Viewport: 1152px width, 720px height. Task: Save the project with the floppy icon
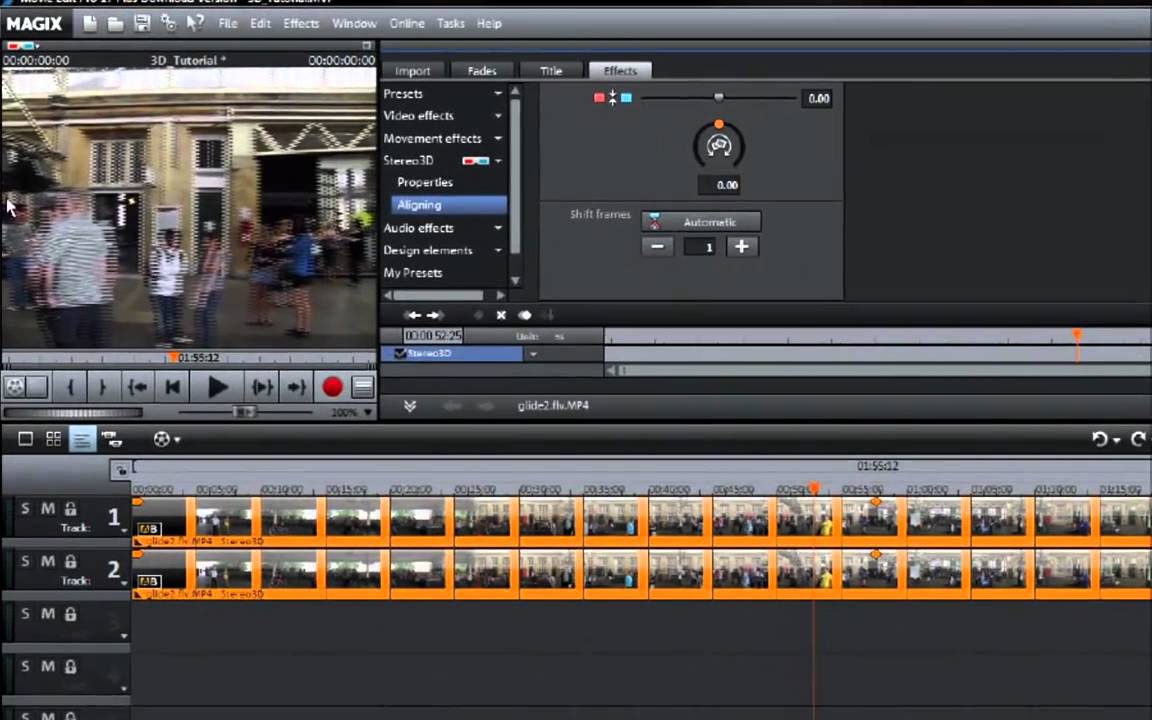point(142,24)
